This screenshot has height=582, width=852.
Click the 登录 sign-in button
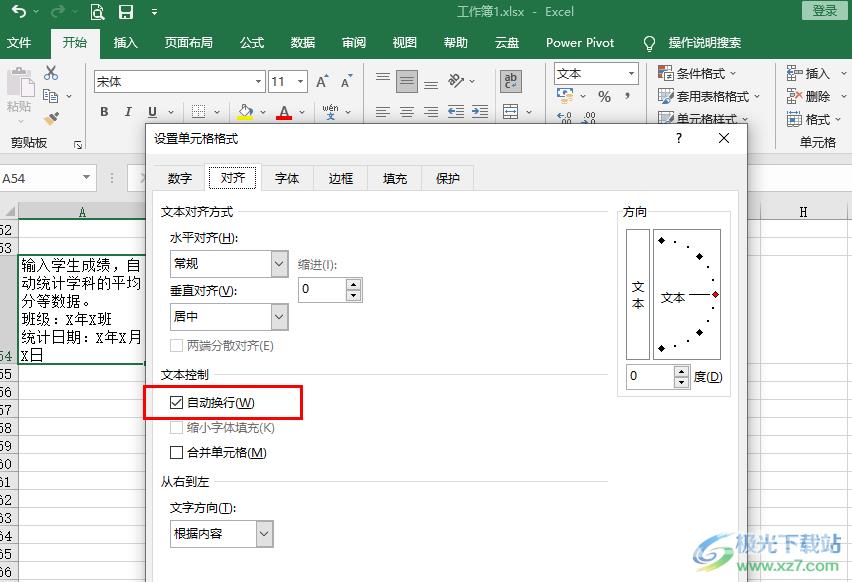click(x=824, y=10)
